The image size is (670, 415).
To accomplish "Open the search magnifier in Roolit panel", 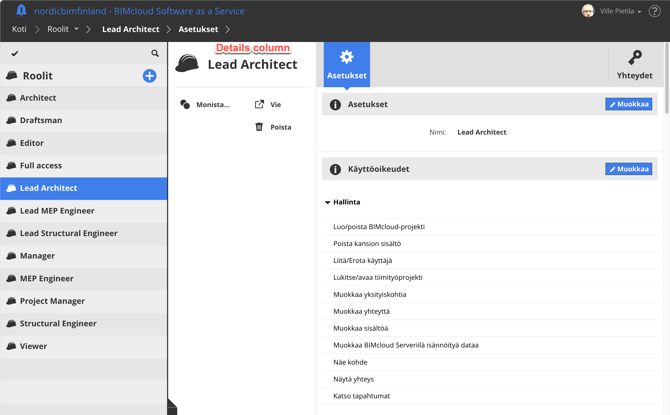I will tap(155, 54).
